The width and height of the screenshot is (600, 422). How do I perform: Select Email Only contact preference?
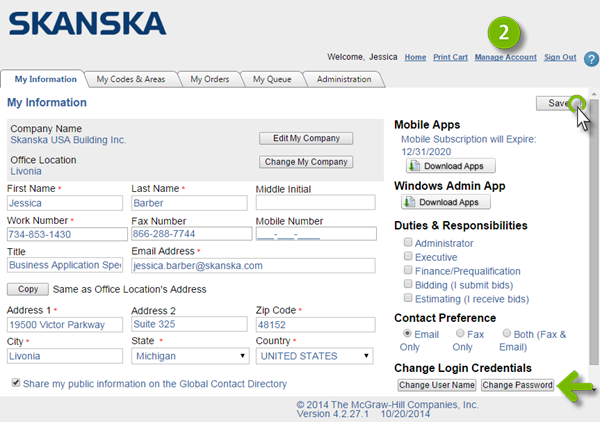[407, 334]
